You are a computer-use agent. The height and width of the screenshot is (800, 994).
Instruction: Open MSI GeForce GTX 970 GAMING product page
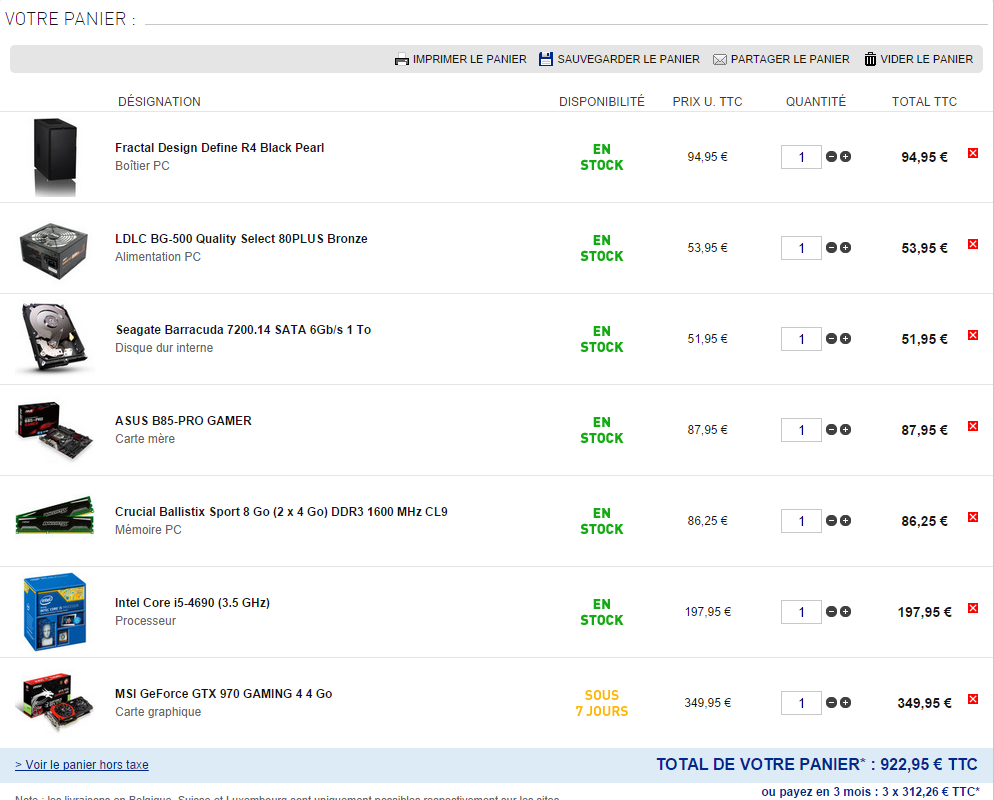point(223,694)
